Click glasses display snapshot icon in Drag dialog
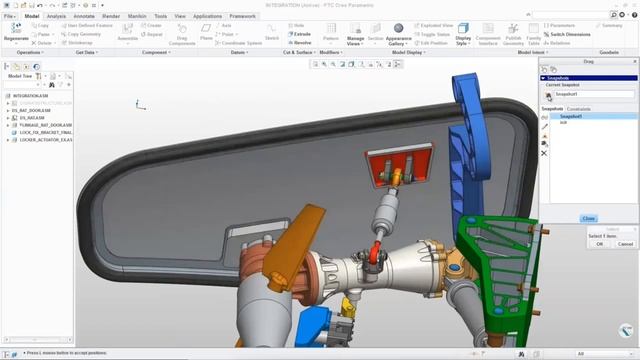Image resolution: width=640 pixels, height=360 pixels. [544, 118]
